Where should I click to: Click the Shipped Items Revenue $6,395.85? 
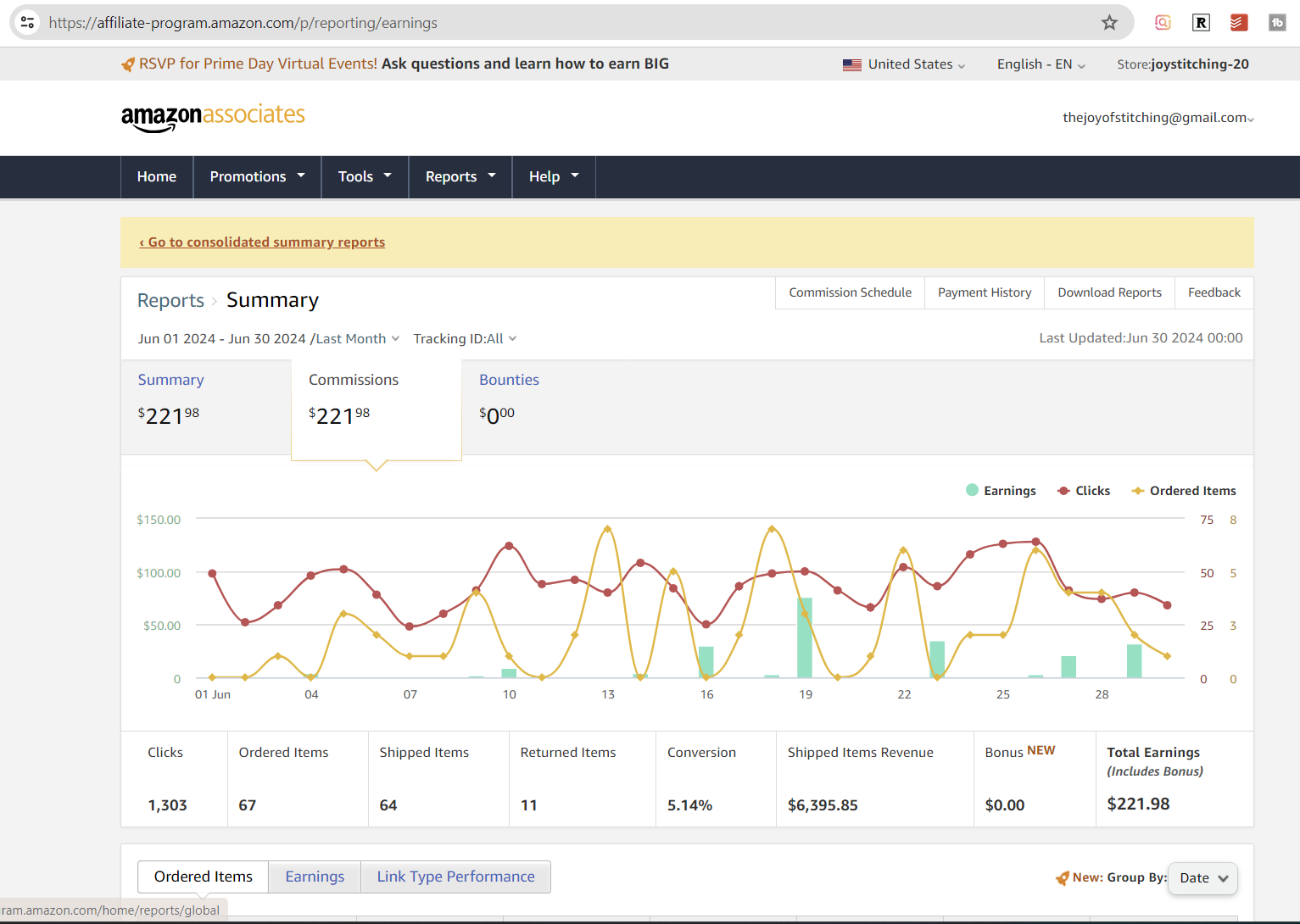(823, 805)
